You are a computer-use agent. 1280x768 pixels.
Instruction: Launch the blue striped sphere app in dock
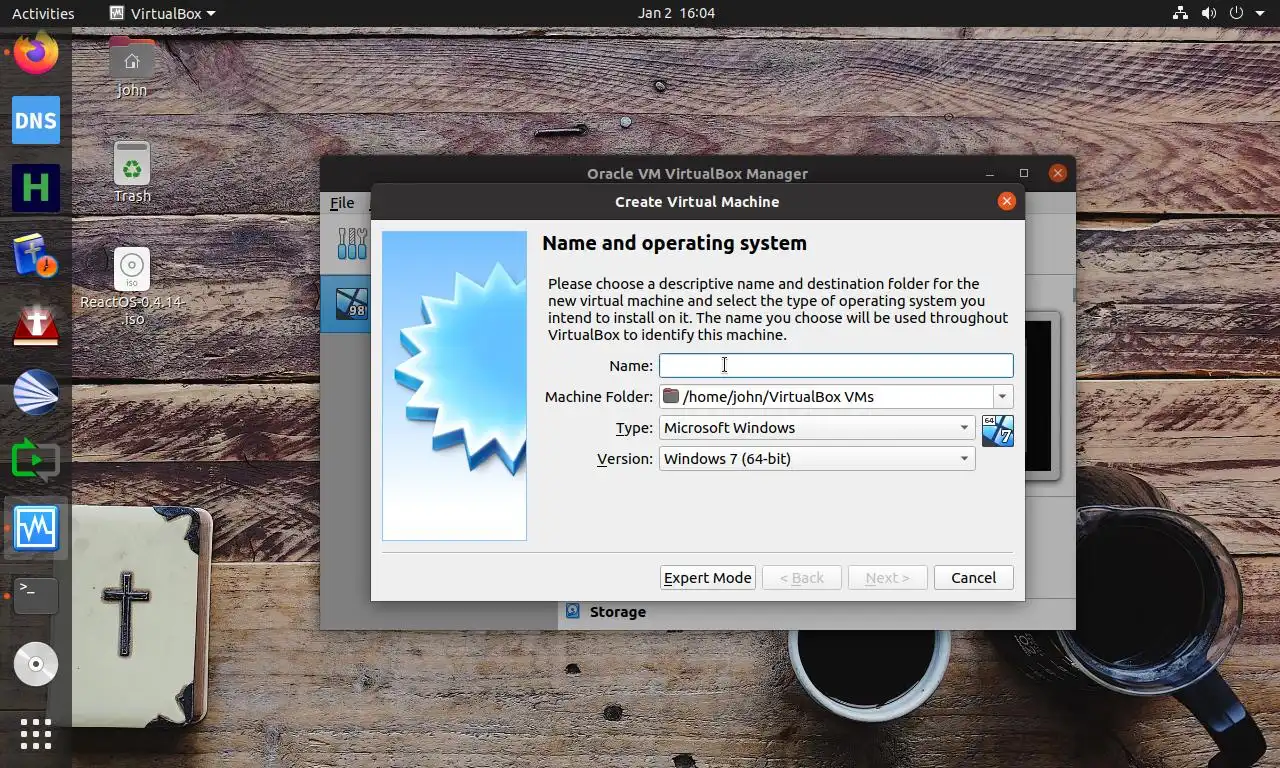[x=36, y=392]
